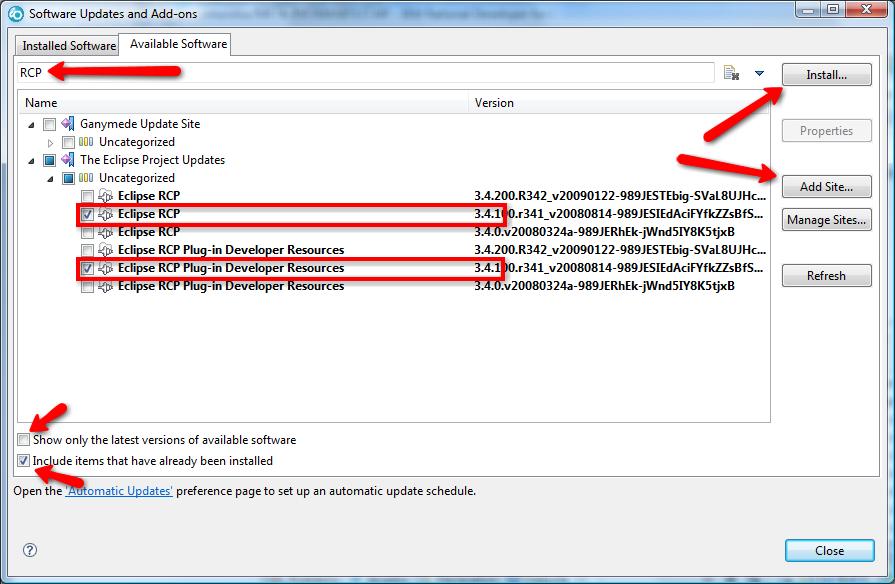The height and width of the screenshot is (584, 895).
Task: Tick Plug-in Developer Resources 3.4.200.R342 checkbox
Action: pos(87,250)
